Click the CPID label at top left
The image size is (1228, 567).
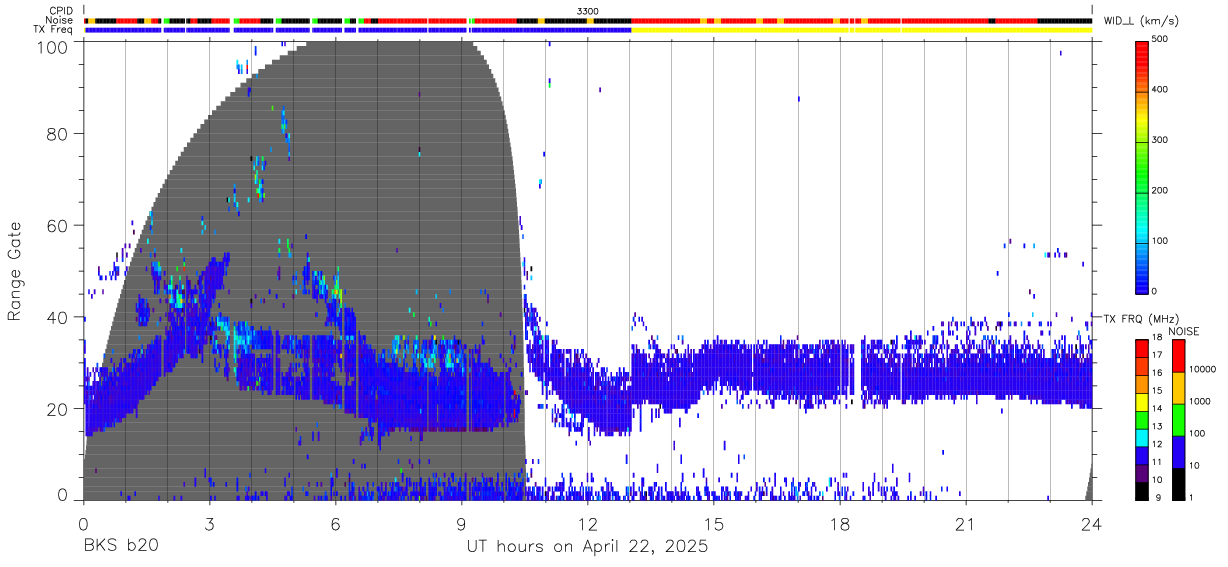coord(60,11)
